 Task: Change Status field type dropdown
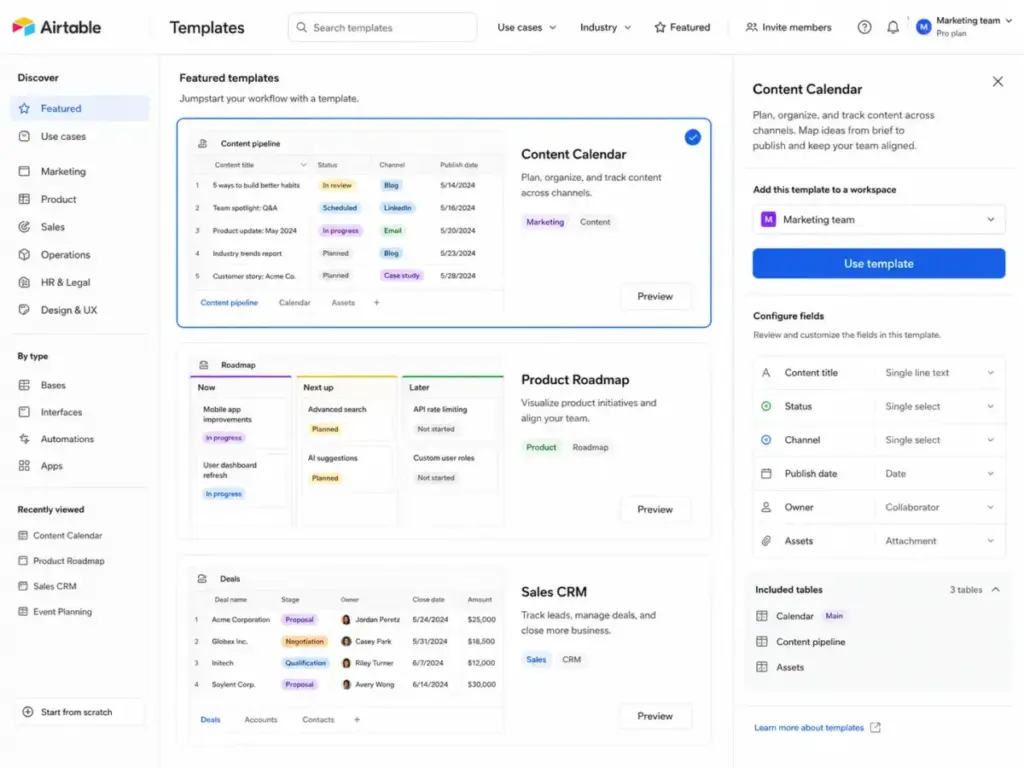tap(939, 406)
